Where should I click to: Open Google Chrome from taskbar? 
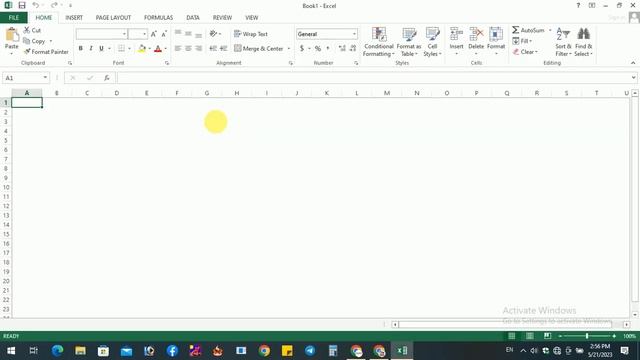click(x=264, y=351)
